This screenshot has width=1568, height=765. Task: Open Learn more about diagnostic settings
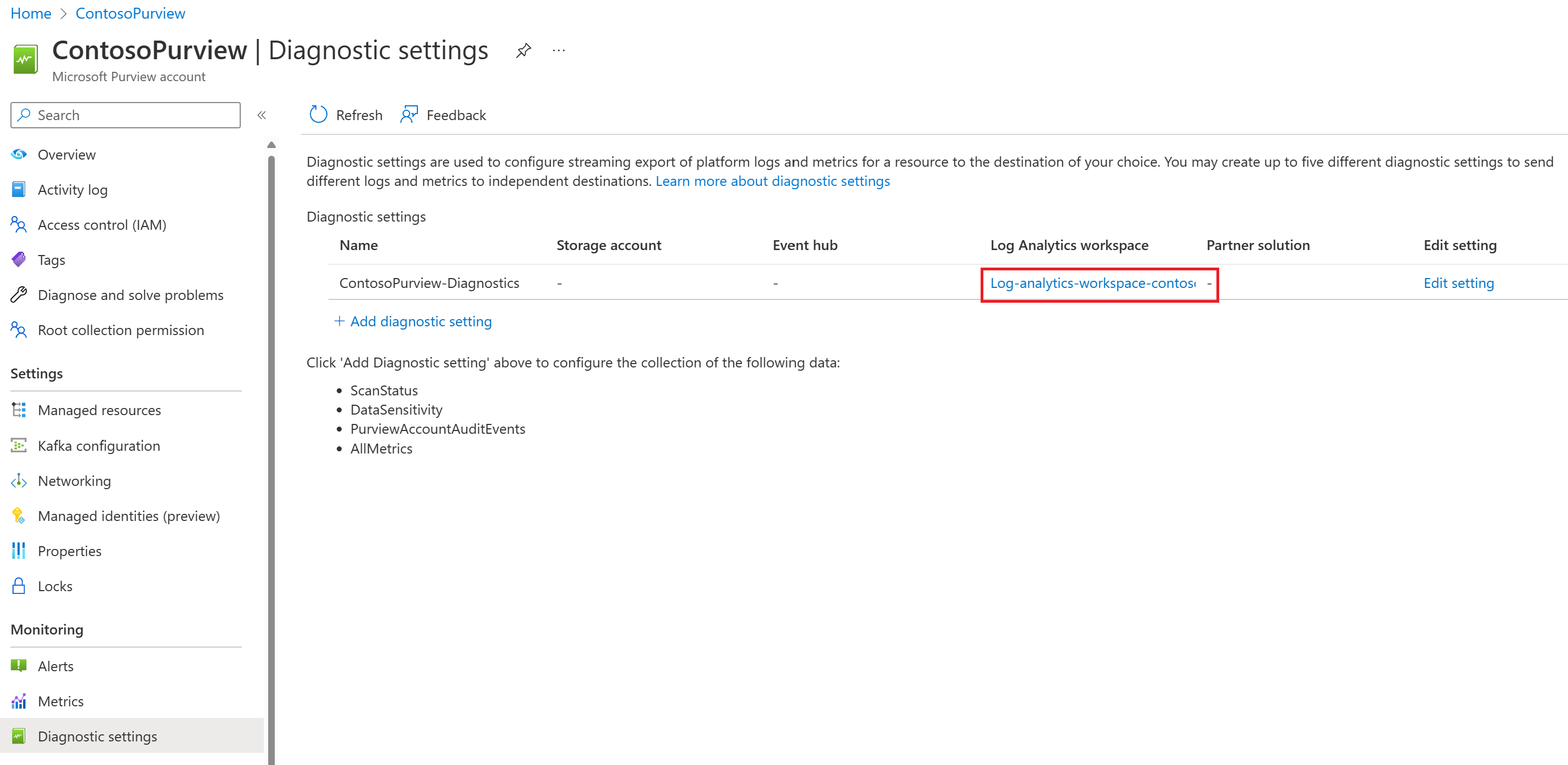[772, 182]
